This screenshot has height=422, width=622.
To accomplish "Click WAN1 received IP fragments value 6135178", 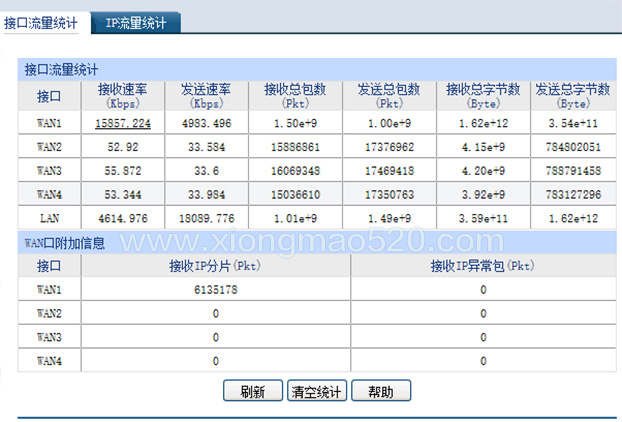I will pyautogui.click(x=216, y=290).
